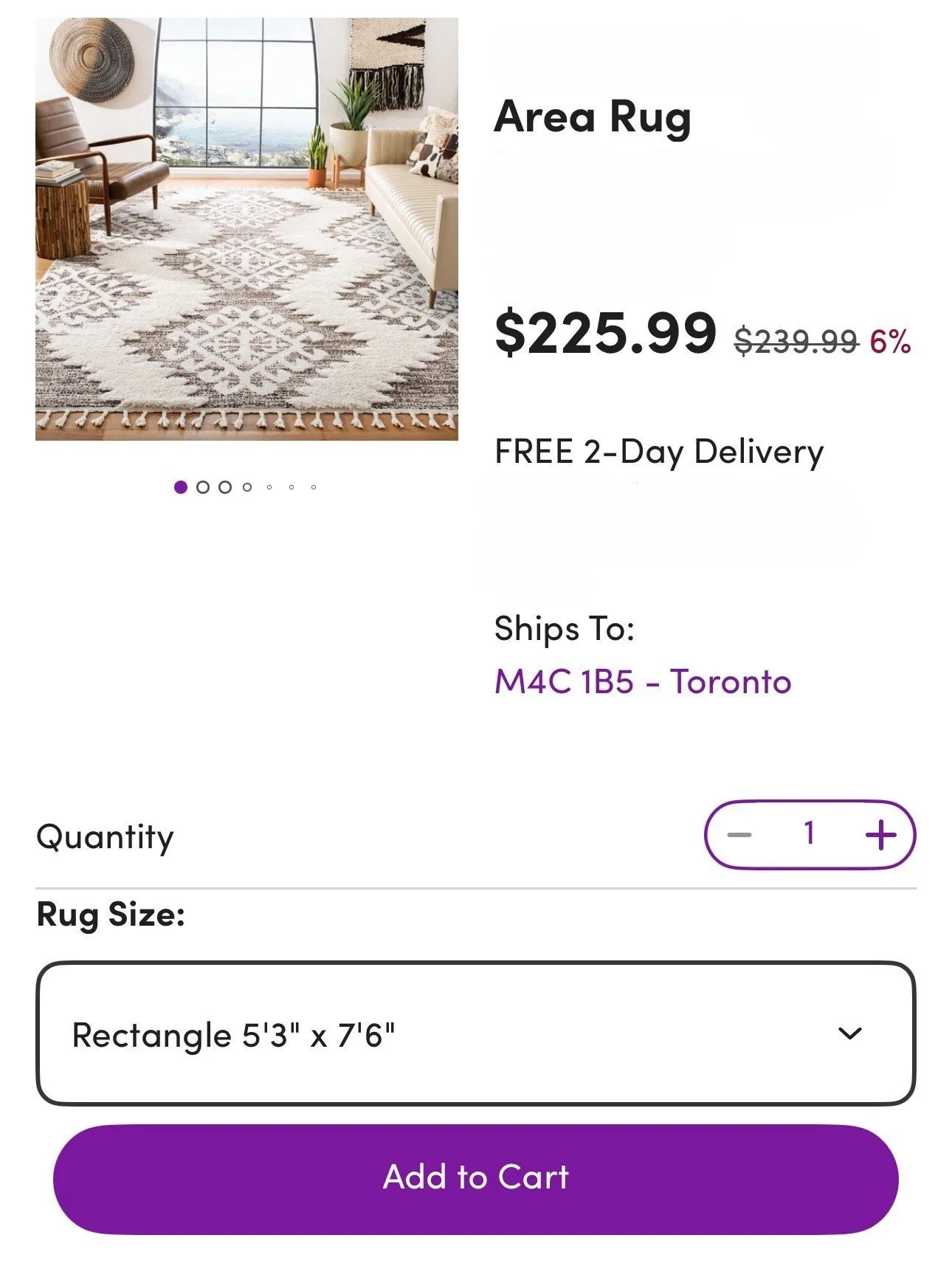Select the fifth carousel dot

(x=268, y=486)
